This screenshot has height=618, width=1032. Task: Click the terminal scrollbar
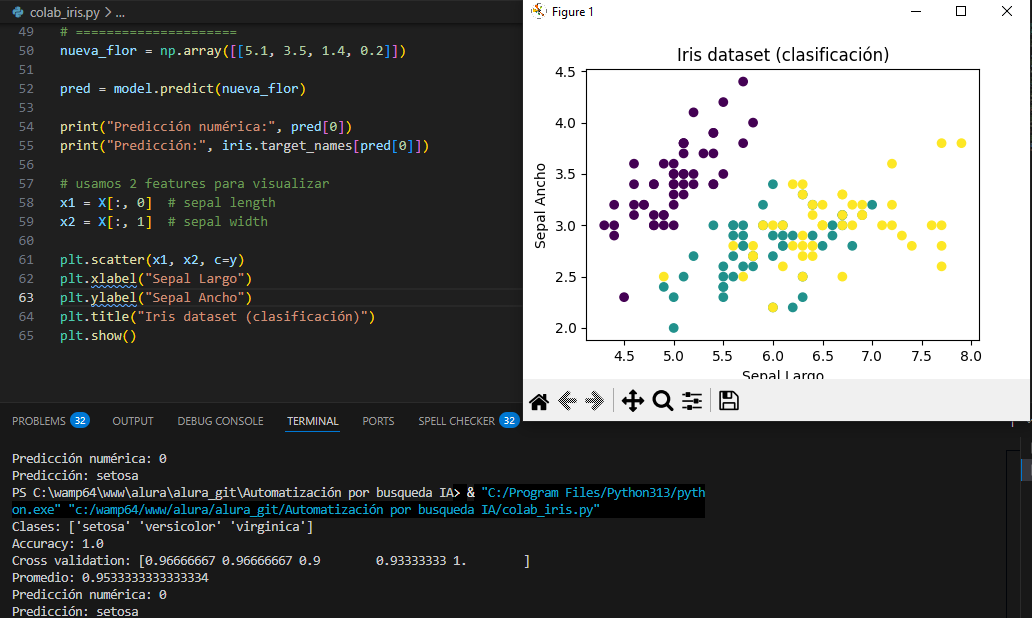tap(1012, 533)
